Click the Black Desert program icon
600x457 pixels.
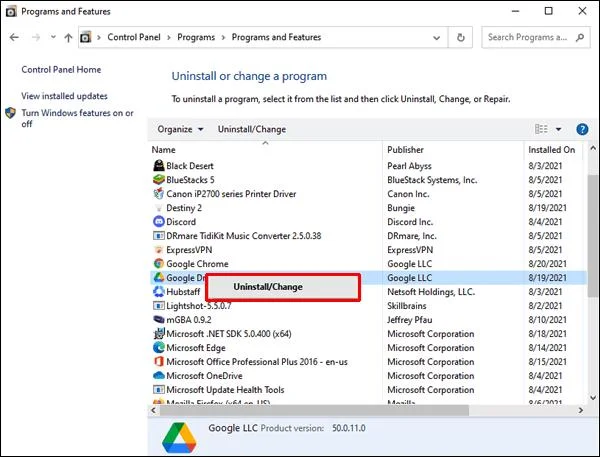(x=158, y=166)
